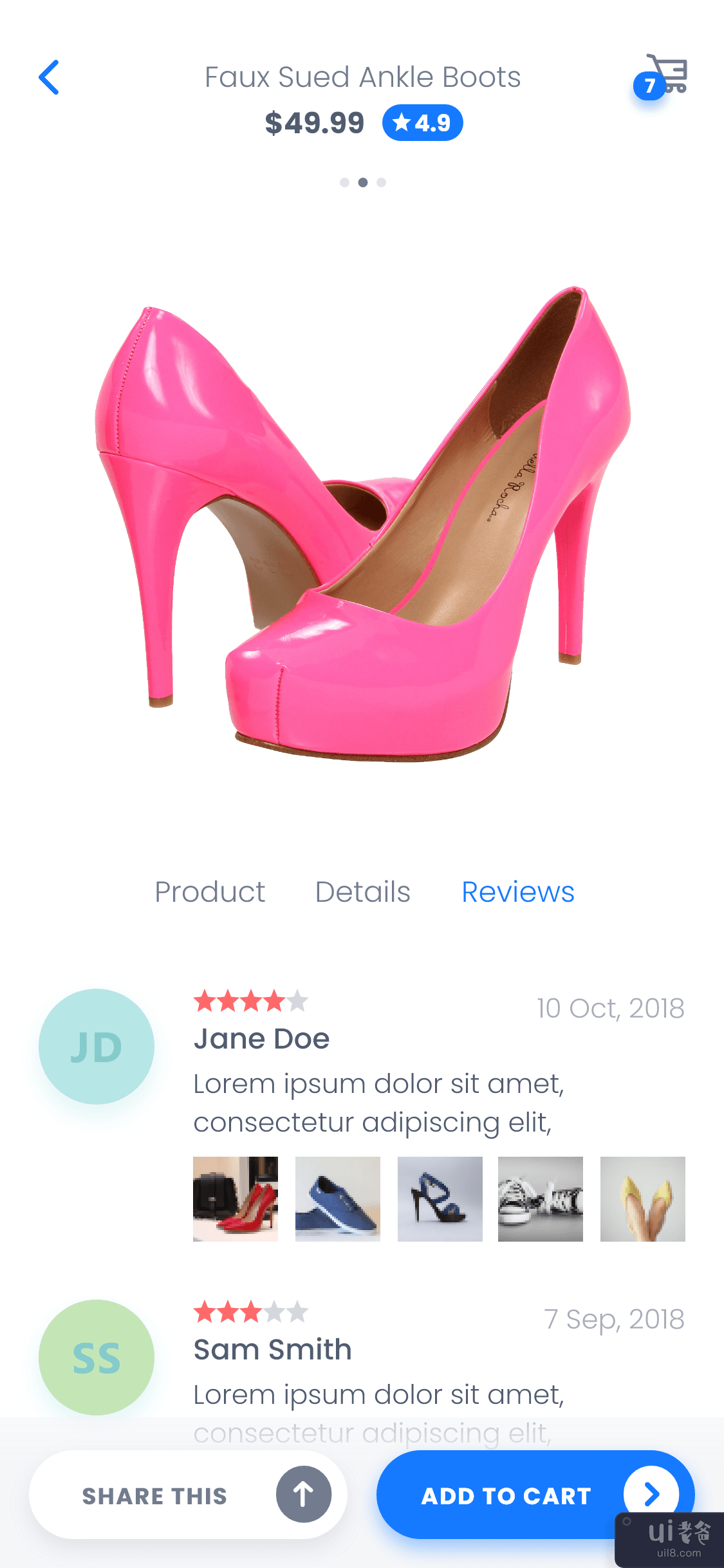Select the first image carousel dot
724x1568 pixels.
click(x=345, y=183)
